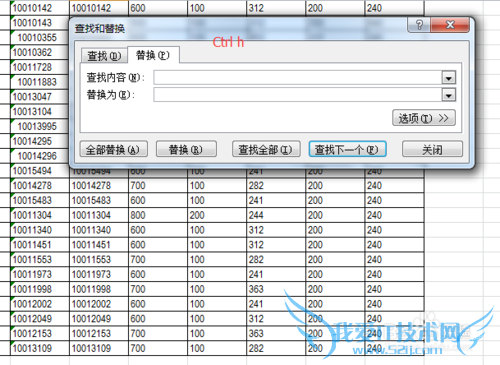Select cell 10013047 in the first column
This screenshot has height=365, width=500.
click(40, 97)
